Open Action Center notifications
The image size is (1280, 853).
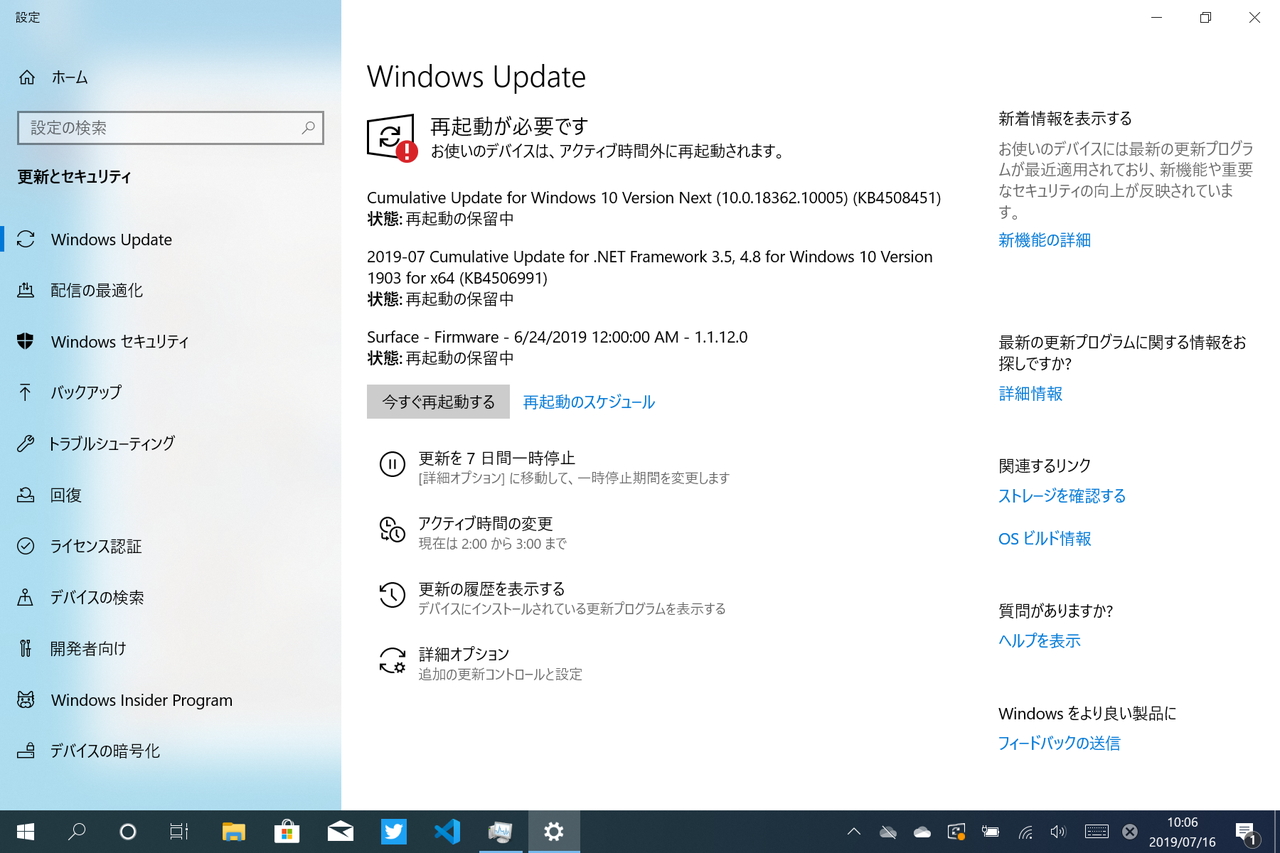1246,831
